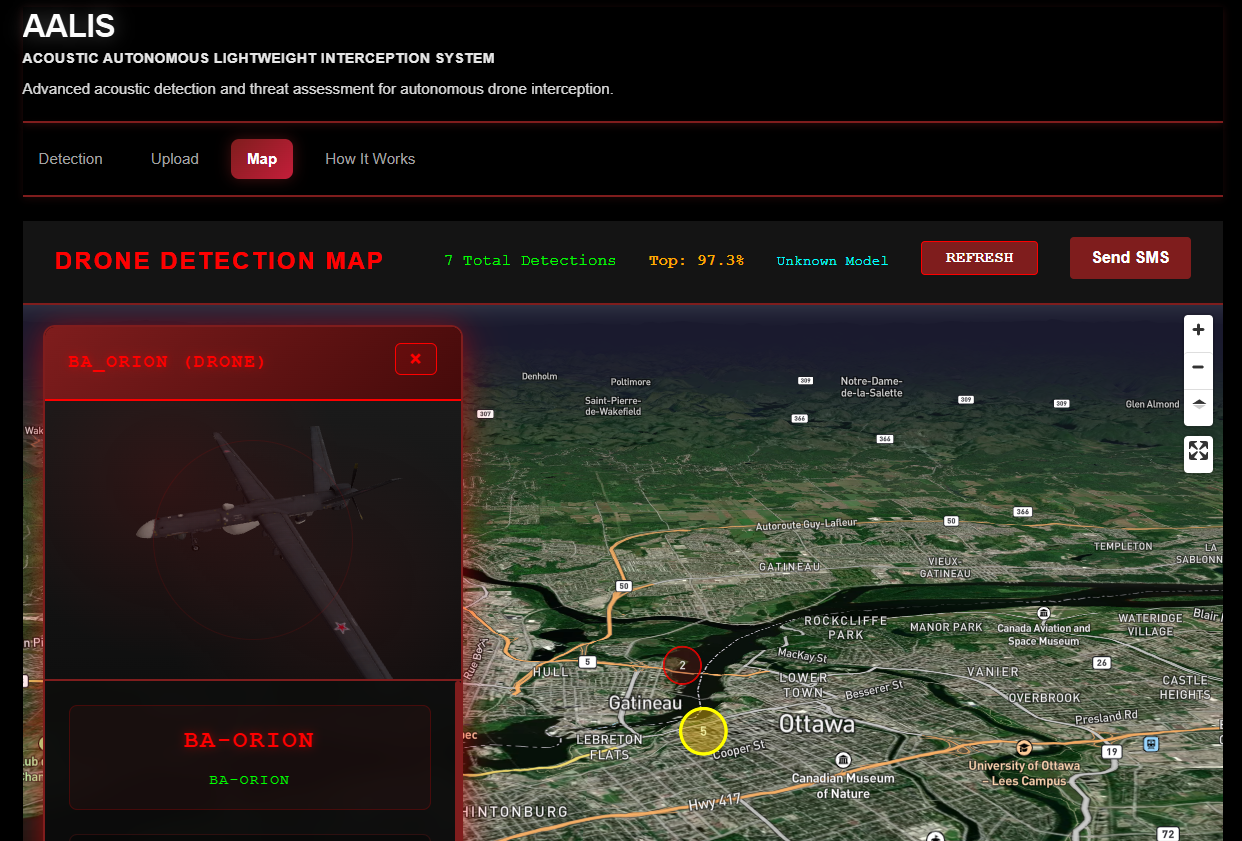Image resolution: width=1242 pixels, height=841 pixels.
Task: Click the 'Autoroute Guy-Lafleur' label
Action: [x=807, y=524]
